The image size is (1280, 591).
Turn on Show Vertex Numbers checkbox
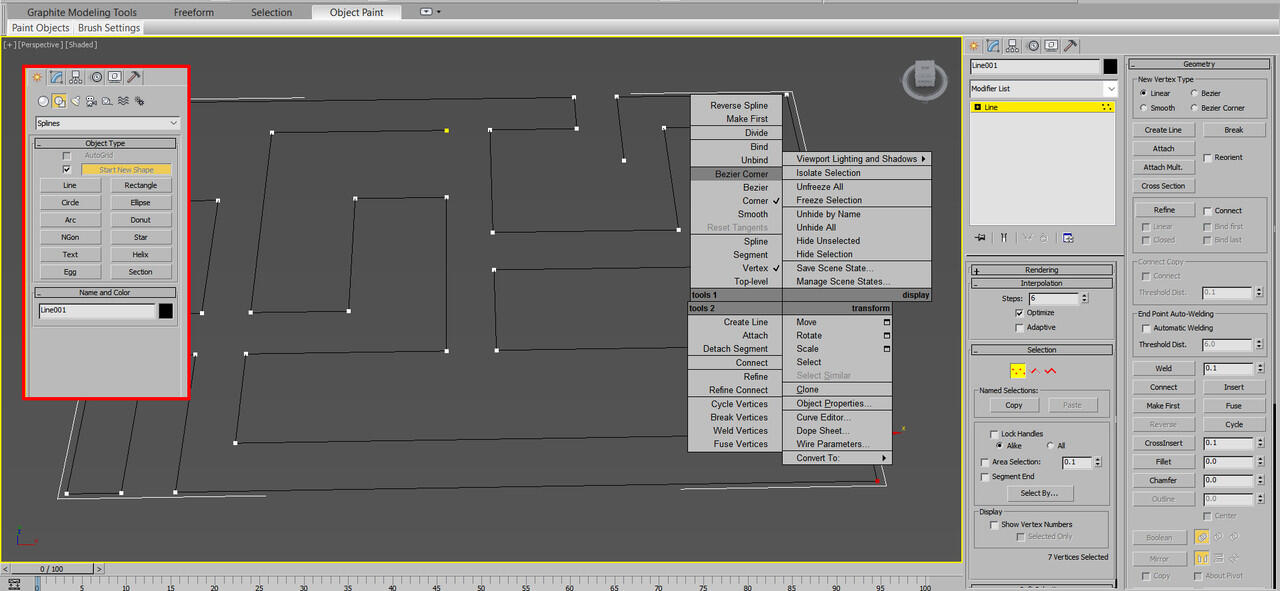click(x=994, y=524)
